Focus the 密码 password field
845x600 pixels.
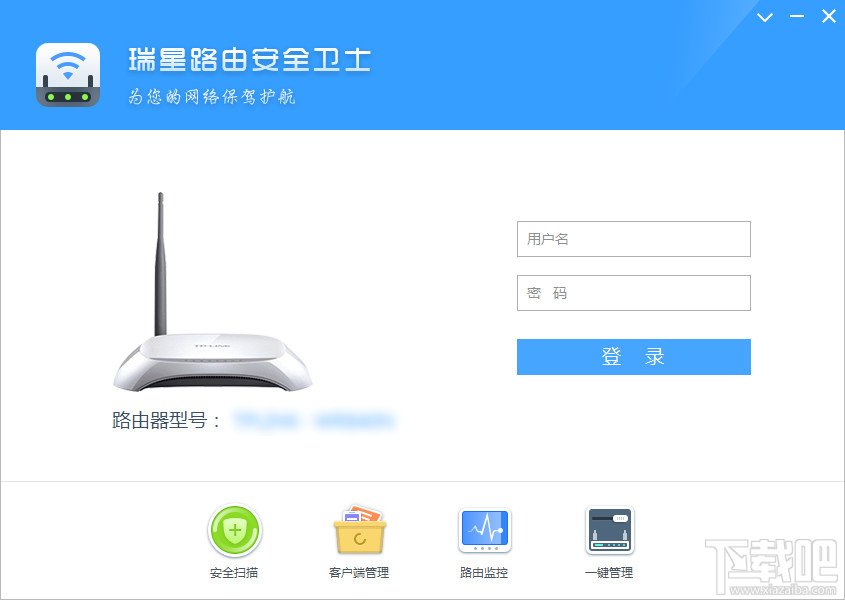tap(634, 293)
